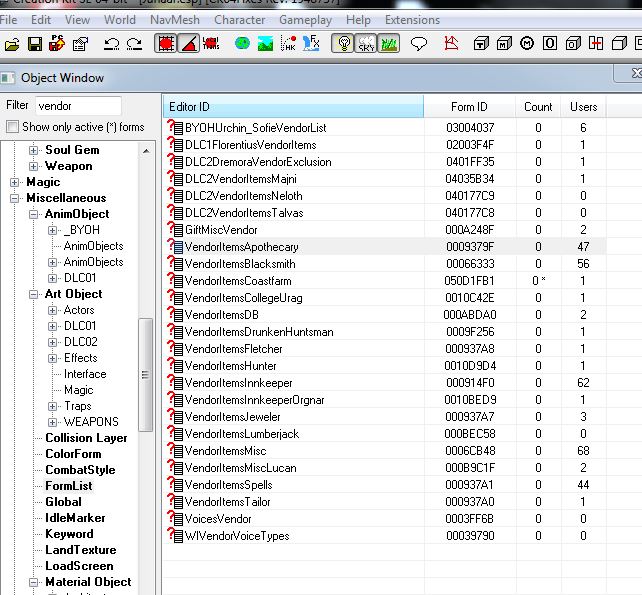Toggle the sky display icon

coord(365,43)
